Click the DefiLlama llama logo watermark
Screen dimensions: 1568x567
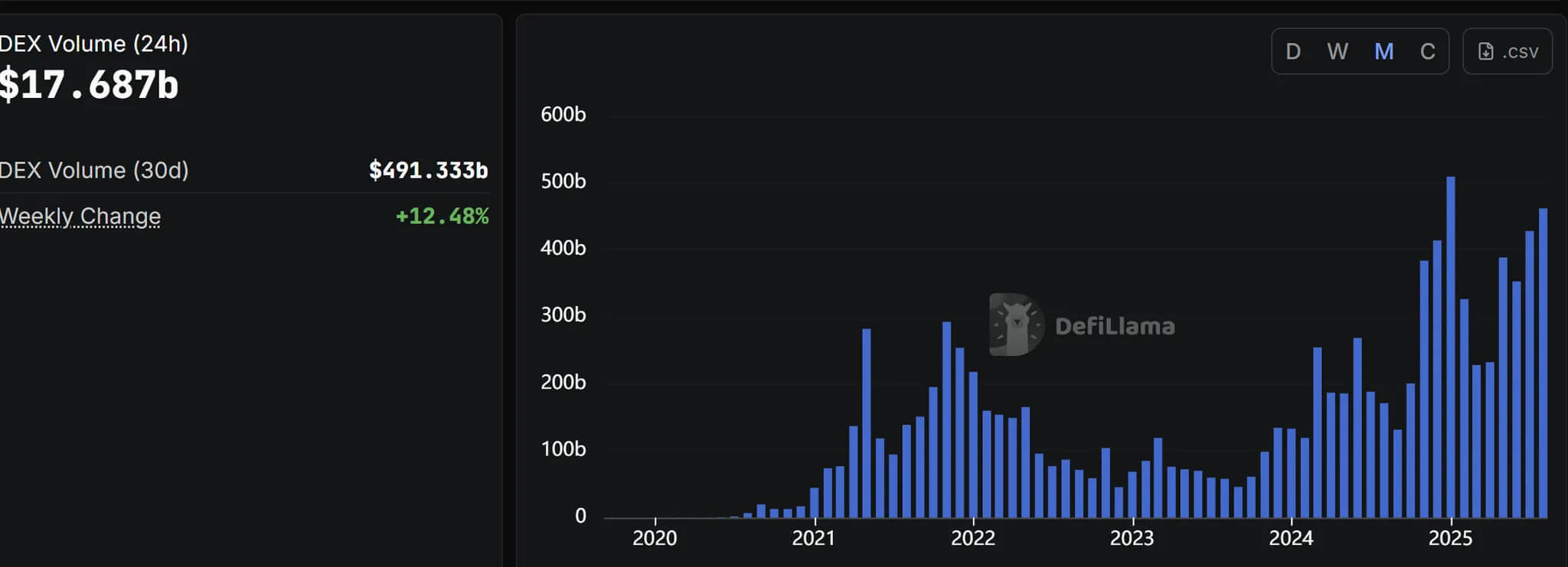pyautogui.click(x=1016, y=324)
